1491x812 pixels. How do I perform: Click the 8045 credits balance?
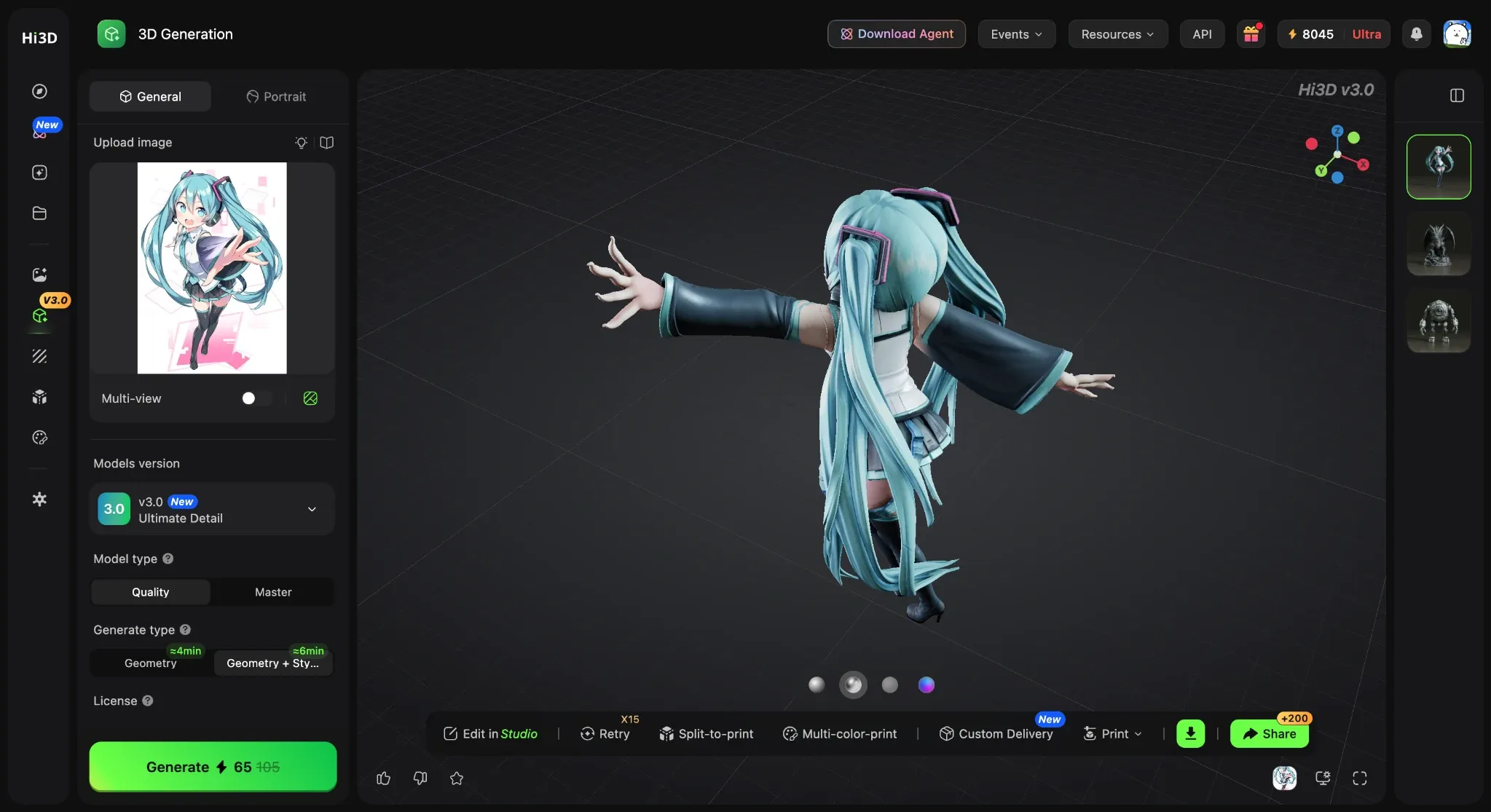tap(1310, 34)
